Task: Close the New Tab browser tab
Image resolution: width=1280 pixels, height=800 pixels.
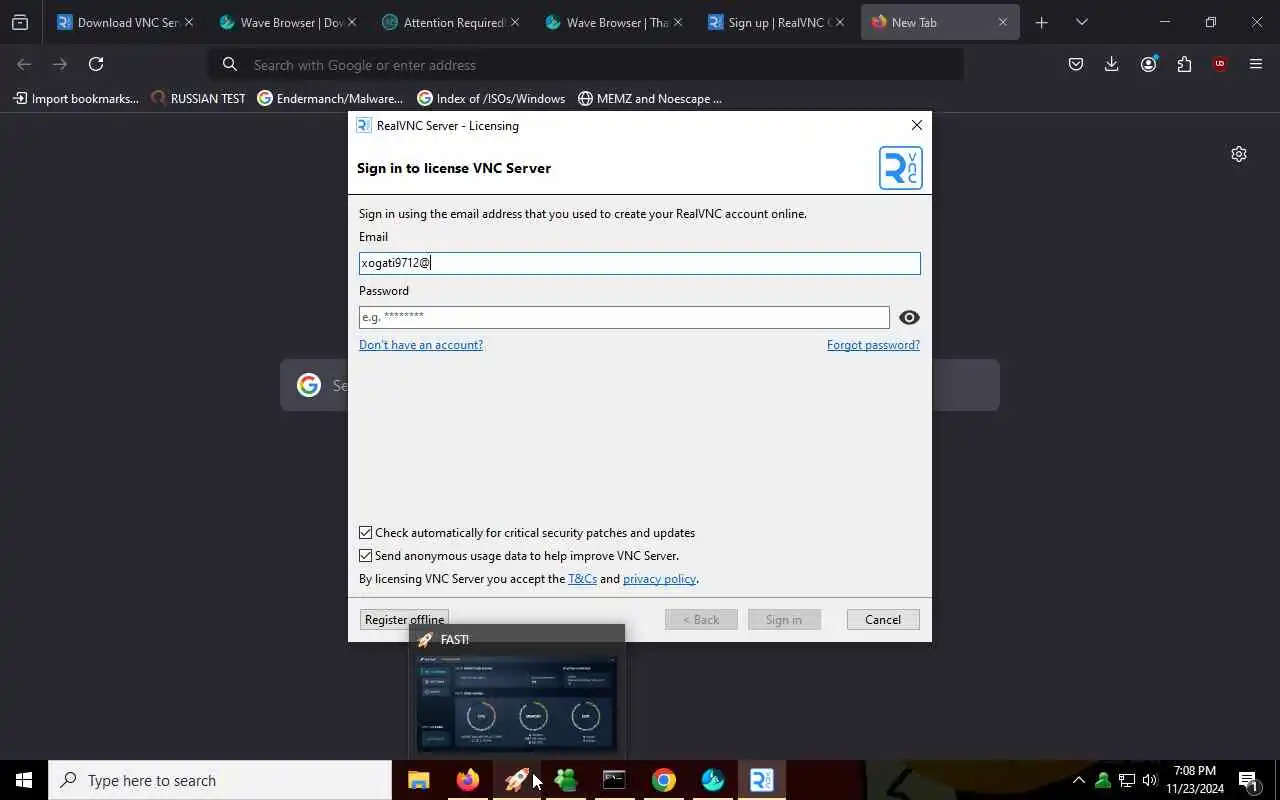Action: pos(1003,22)
